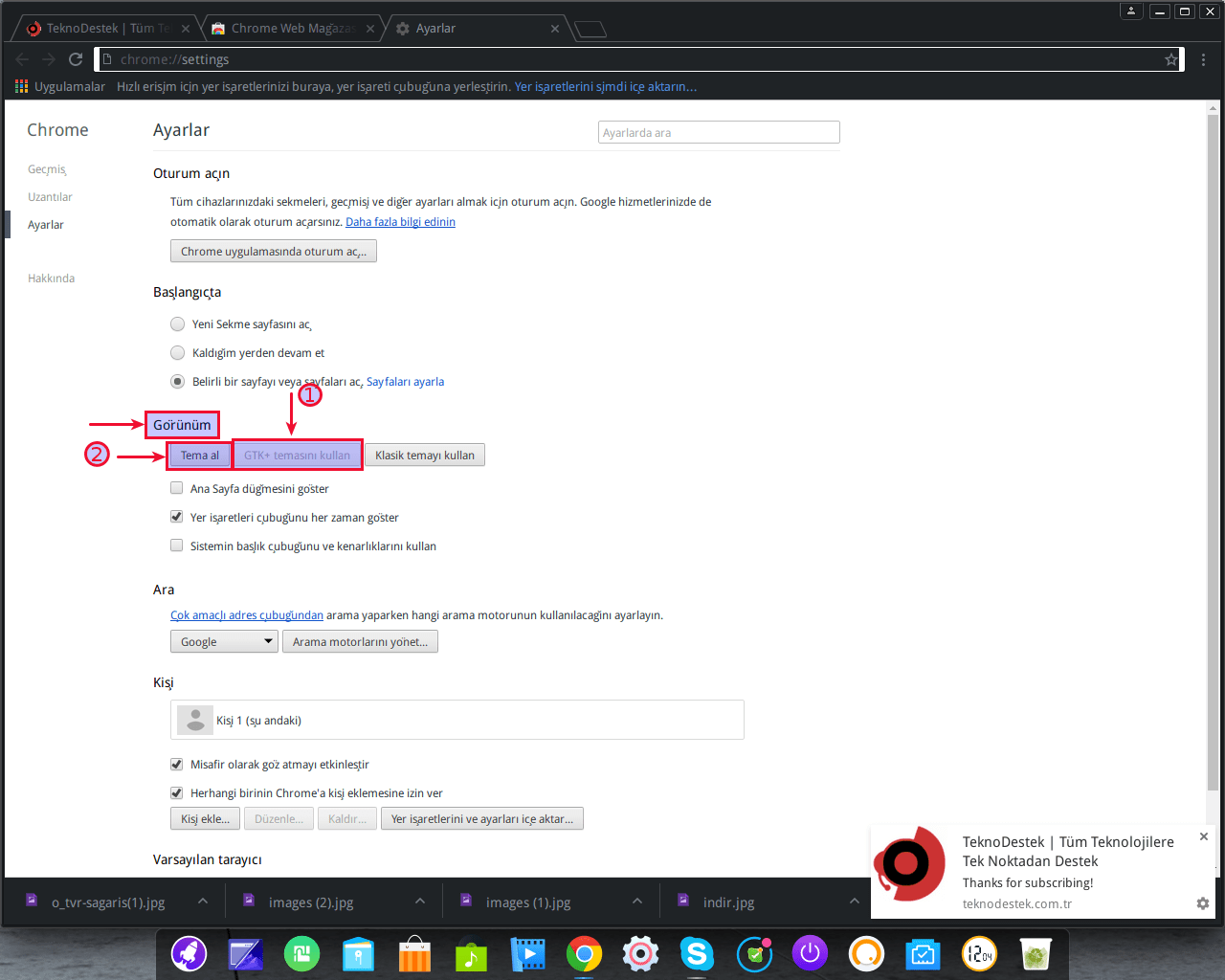
Task: Click the settings page vertical scrollbar
Action: click(x=1213, y=452)
